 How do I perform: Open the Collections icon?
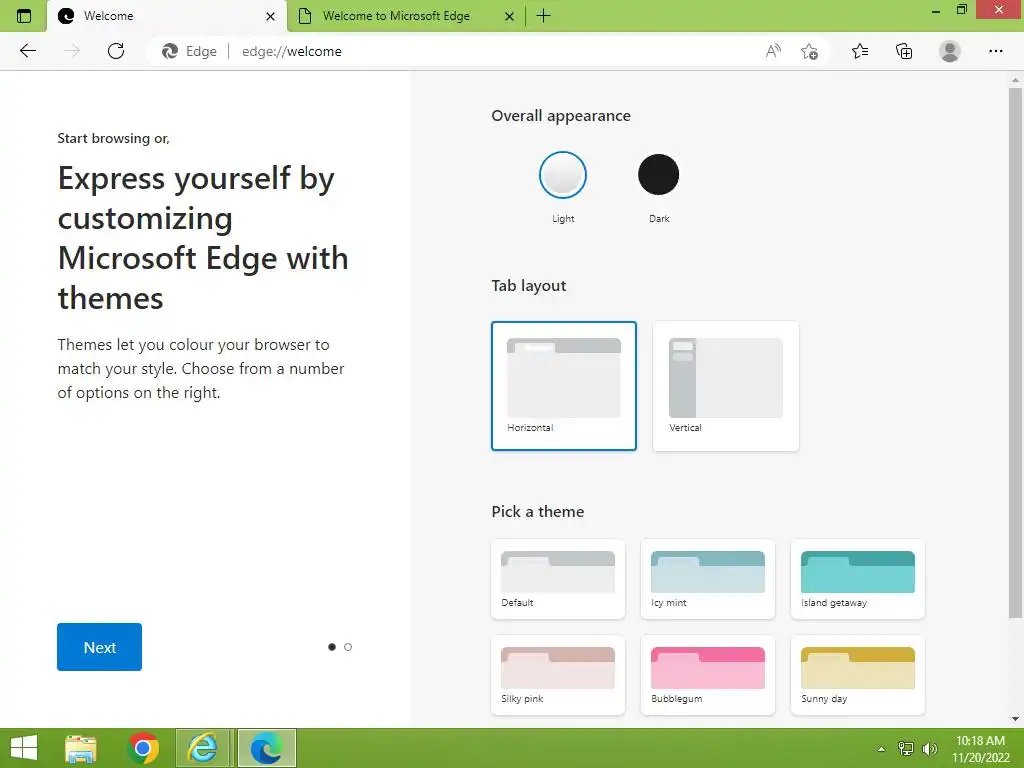pyautogui.click(x=904, y=51)
